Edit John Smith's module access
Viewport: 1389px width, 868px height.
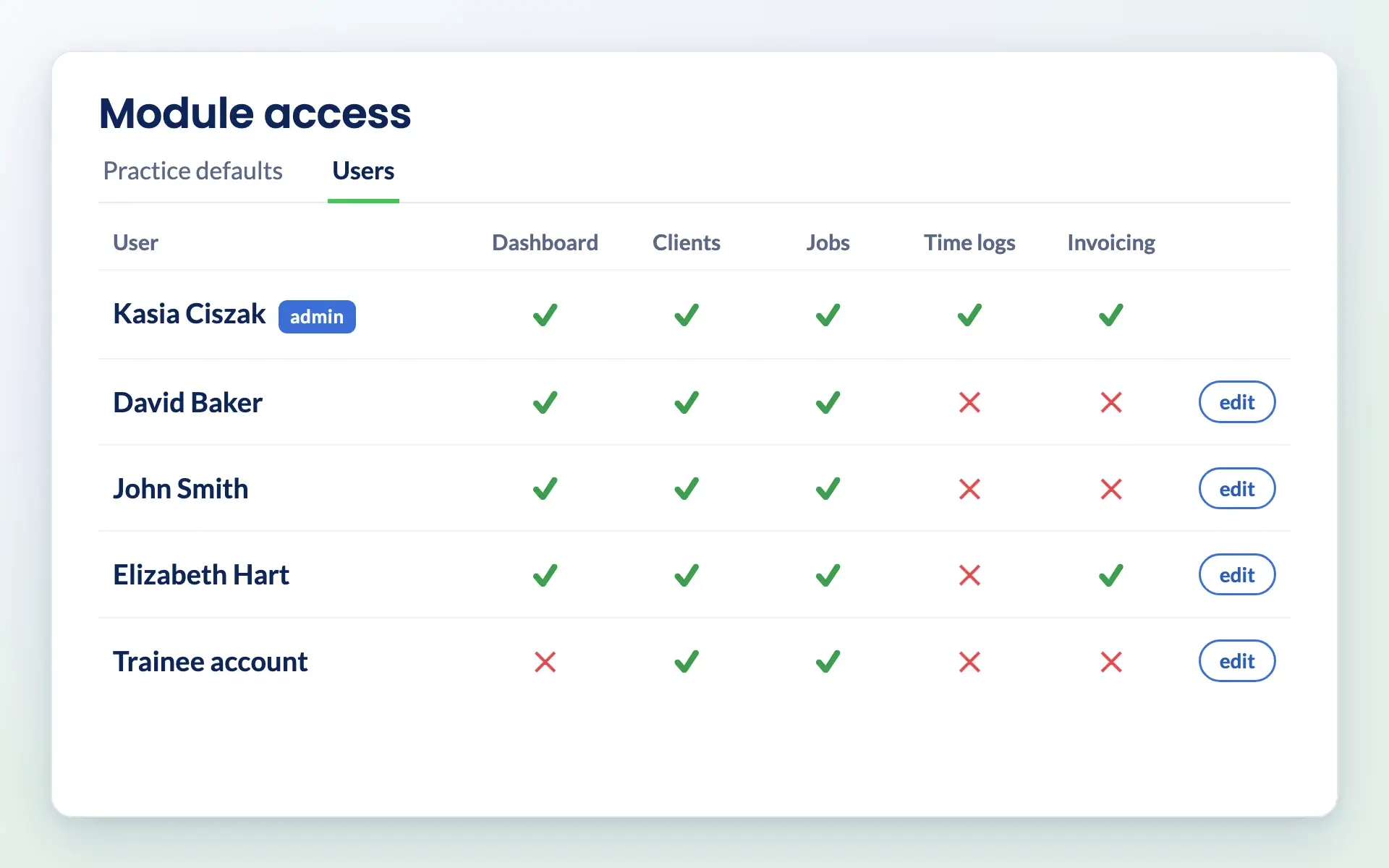tap(1237, 489)
